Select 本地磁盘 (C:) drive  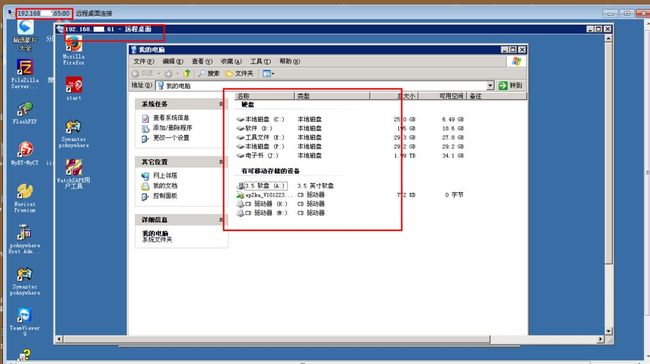pos(260,119)
